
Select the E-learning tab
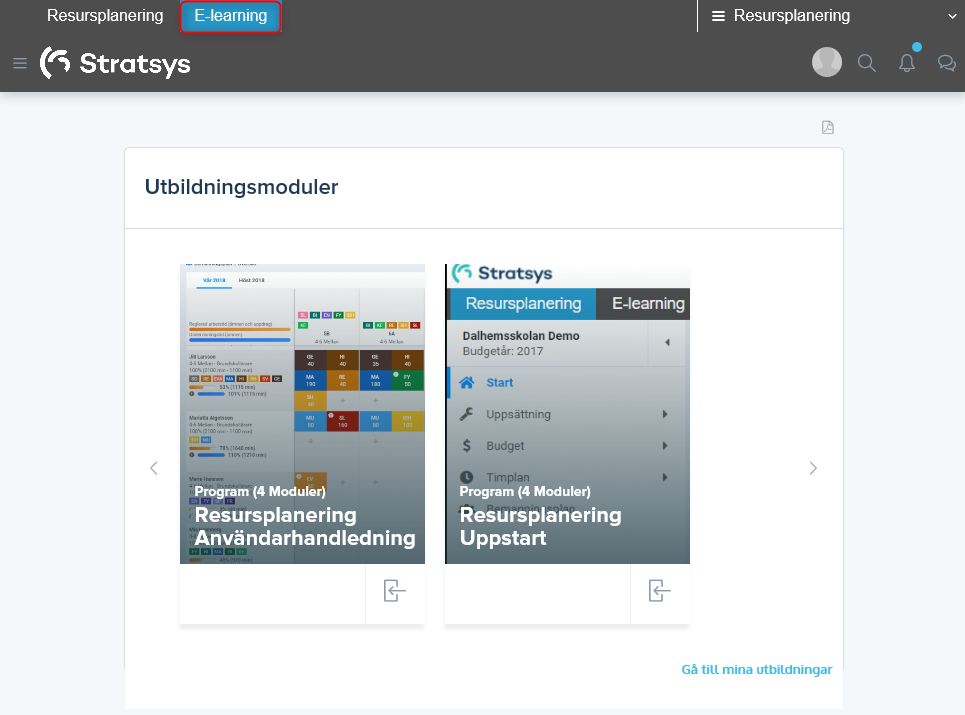pyautogui.click(x=231, y=16)
